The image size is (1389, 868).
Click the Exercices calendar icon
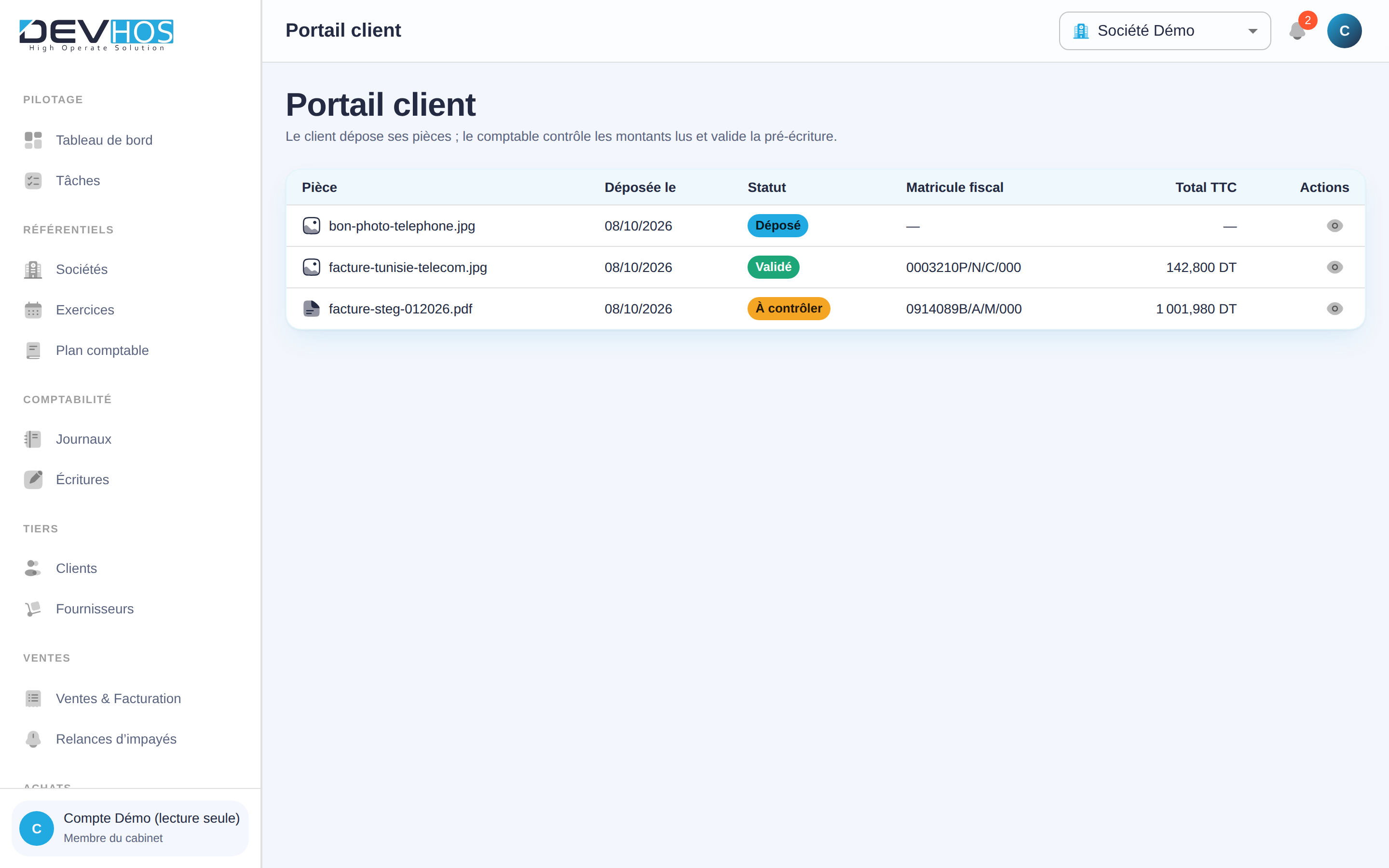[x=33, y=310]
